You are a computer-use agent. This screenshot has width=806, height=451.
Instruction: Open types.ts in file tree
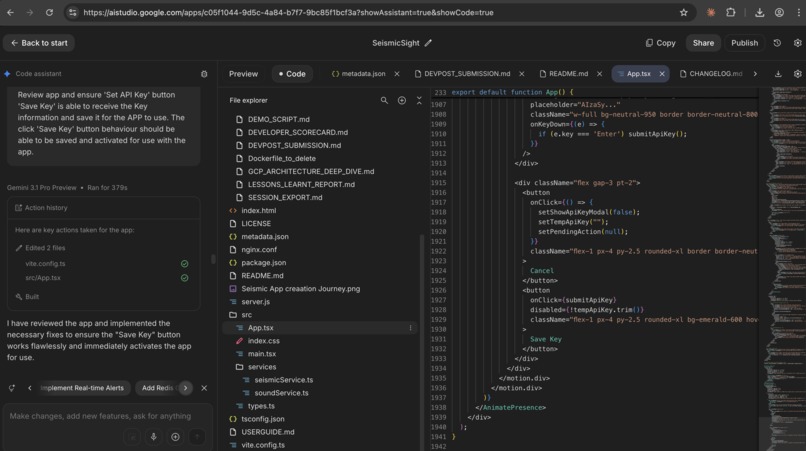[x=261, y=406]
